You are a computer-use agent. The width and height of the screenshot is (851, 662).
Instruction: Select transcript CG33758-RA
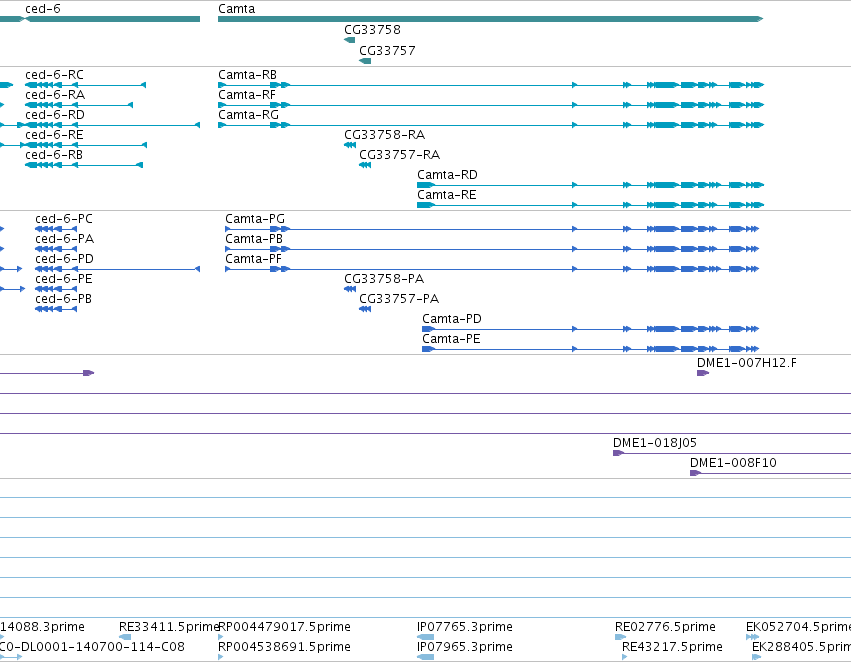pos(384,135)
